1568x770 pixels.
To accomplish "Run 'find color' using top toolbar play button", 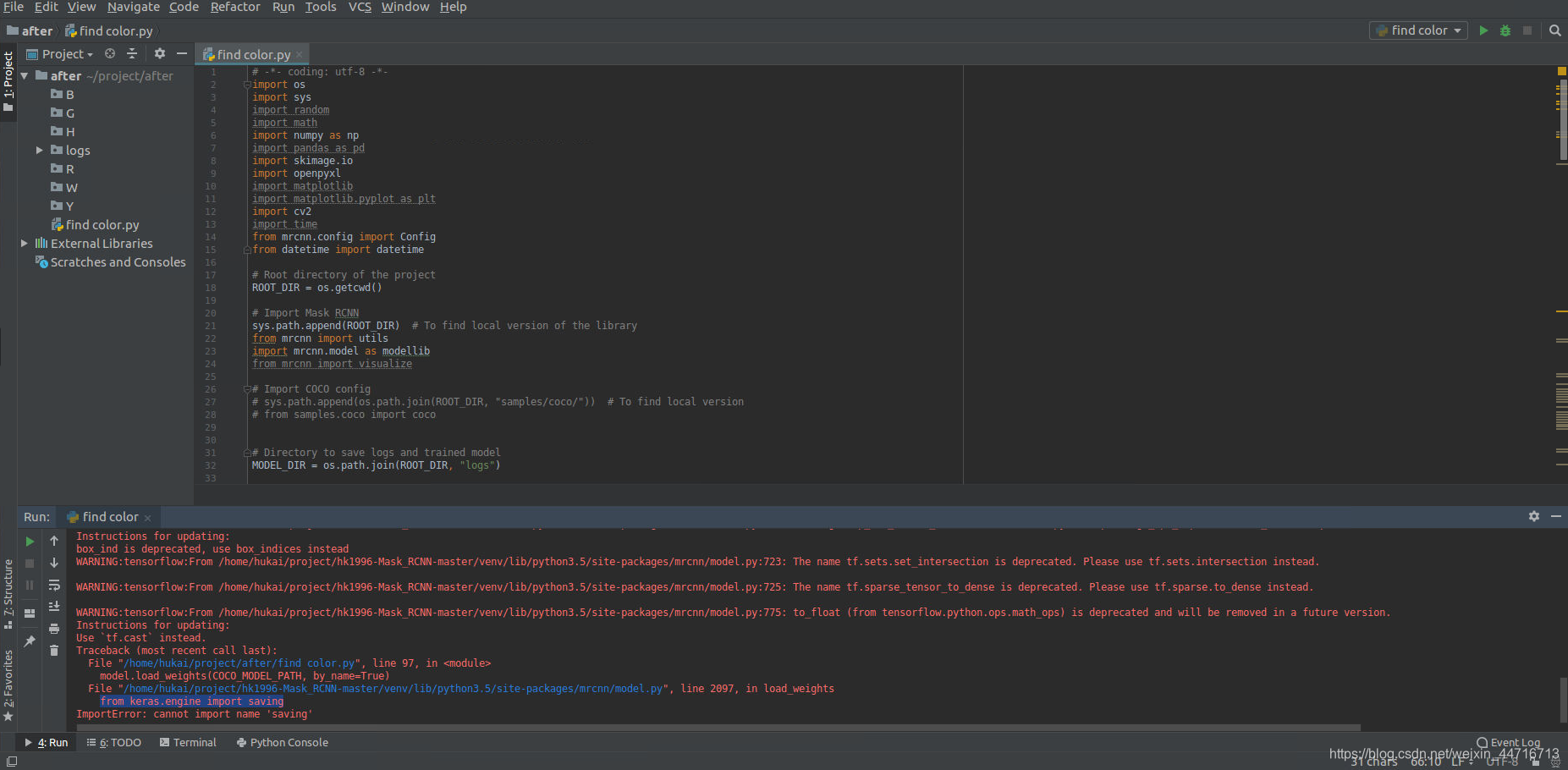I will pyautogui.click(x=1483, y=30).
